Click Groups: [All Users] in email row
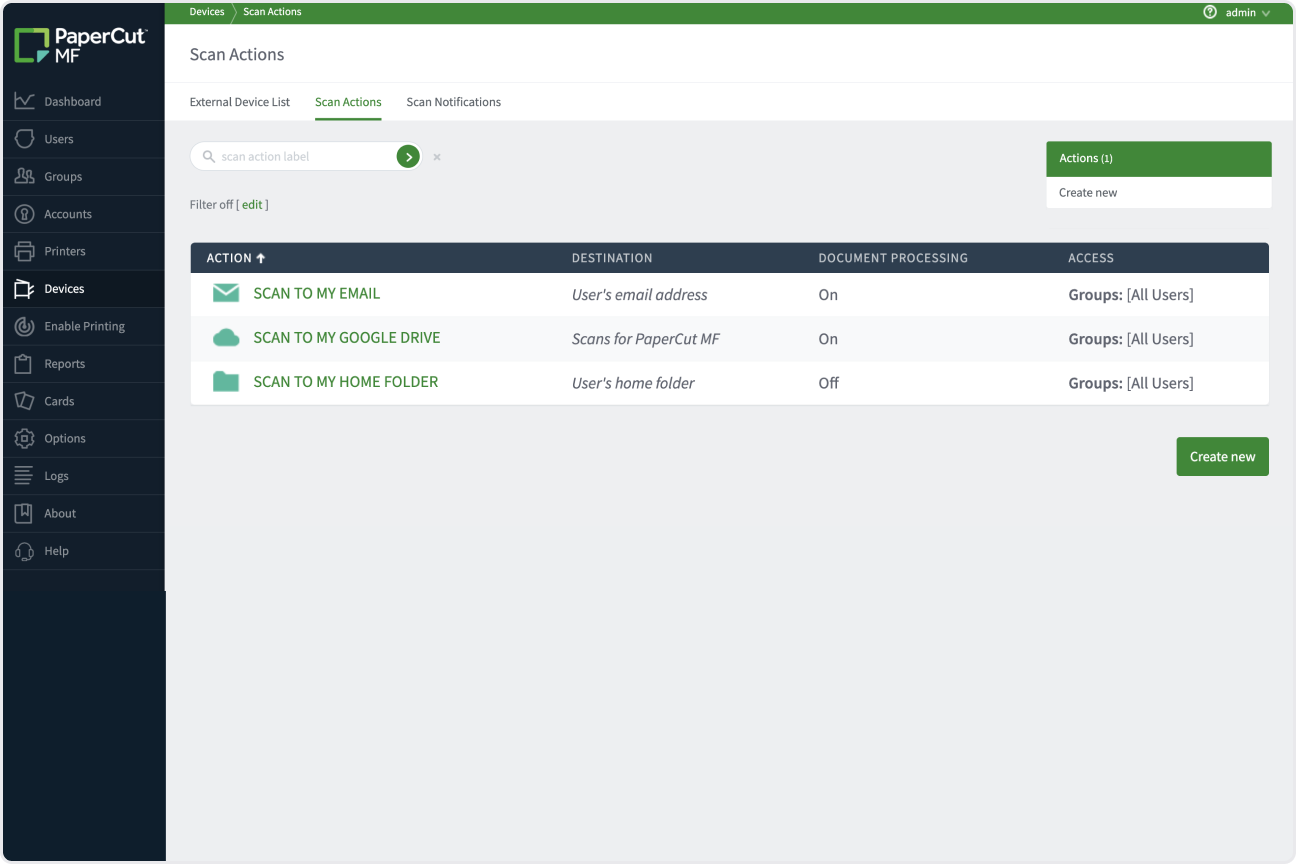Screen dimensions: 1296x864 coord(1131,295)
